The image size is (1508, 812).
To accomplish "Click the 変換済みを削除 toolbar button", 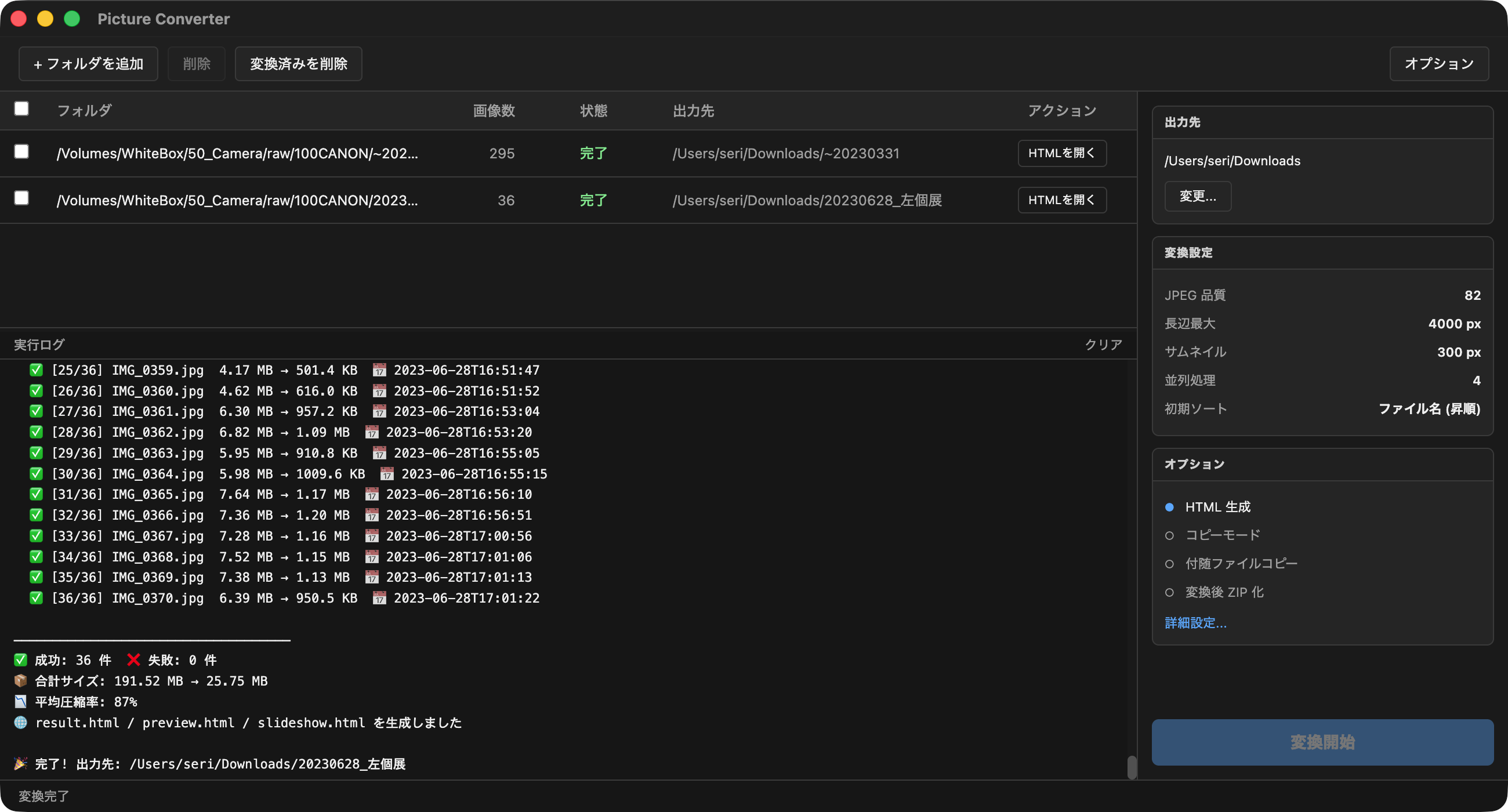I will pos(298,63).
